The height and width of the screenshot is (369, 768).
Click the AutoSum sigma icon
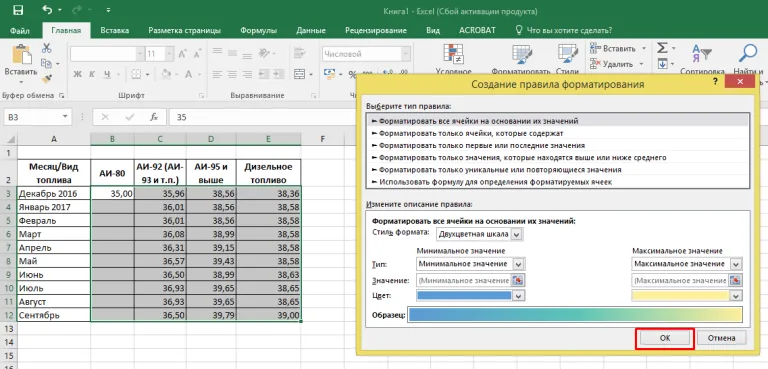[x=662, y=48]
